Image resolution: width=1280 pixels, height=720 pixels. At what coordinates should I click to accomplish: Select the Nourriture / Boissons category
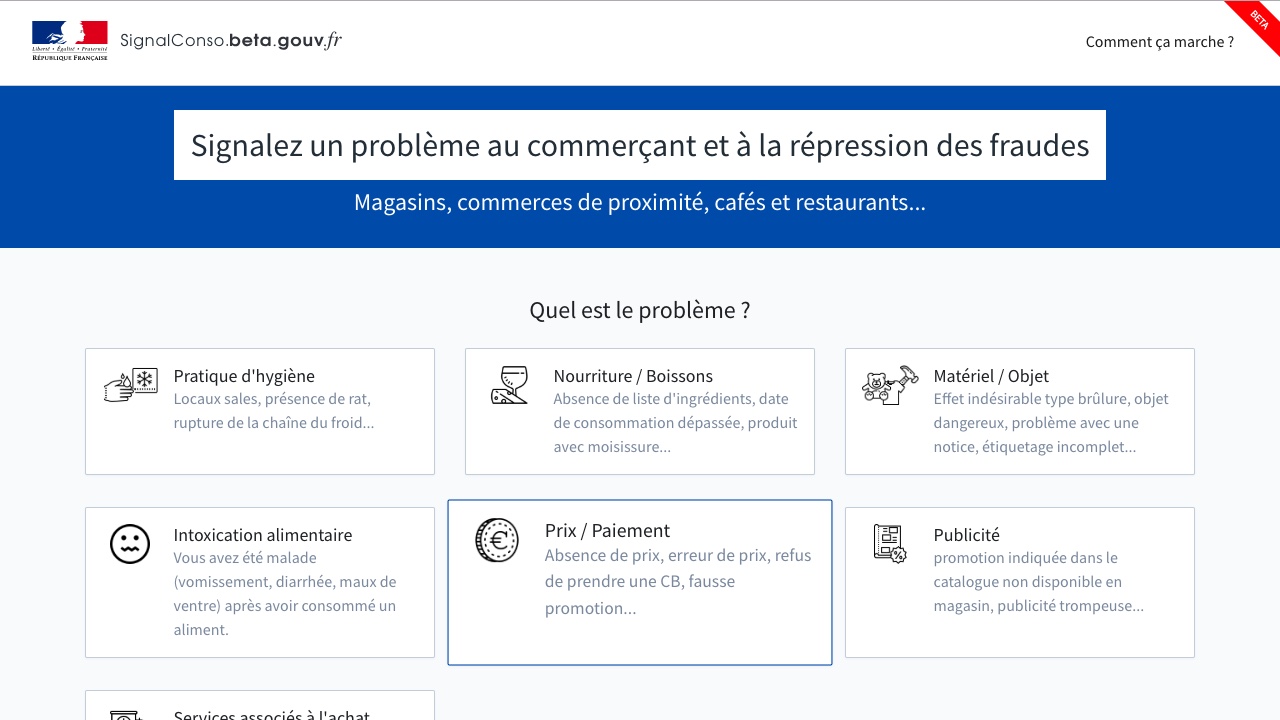tap(640, 411)
